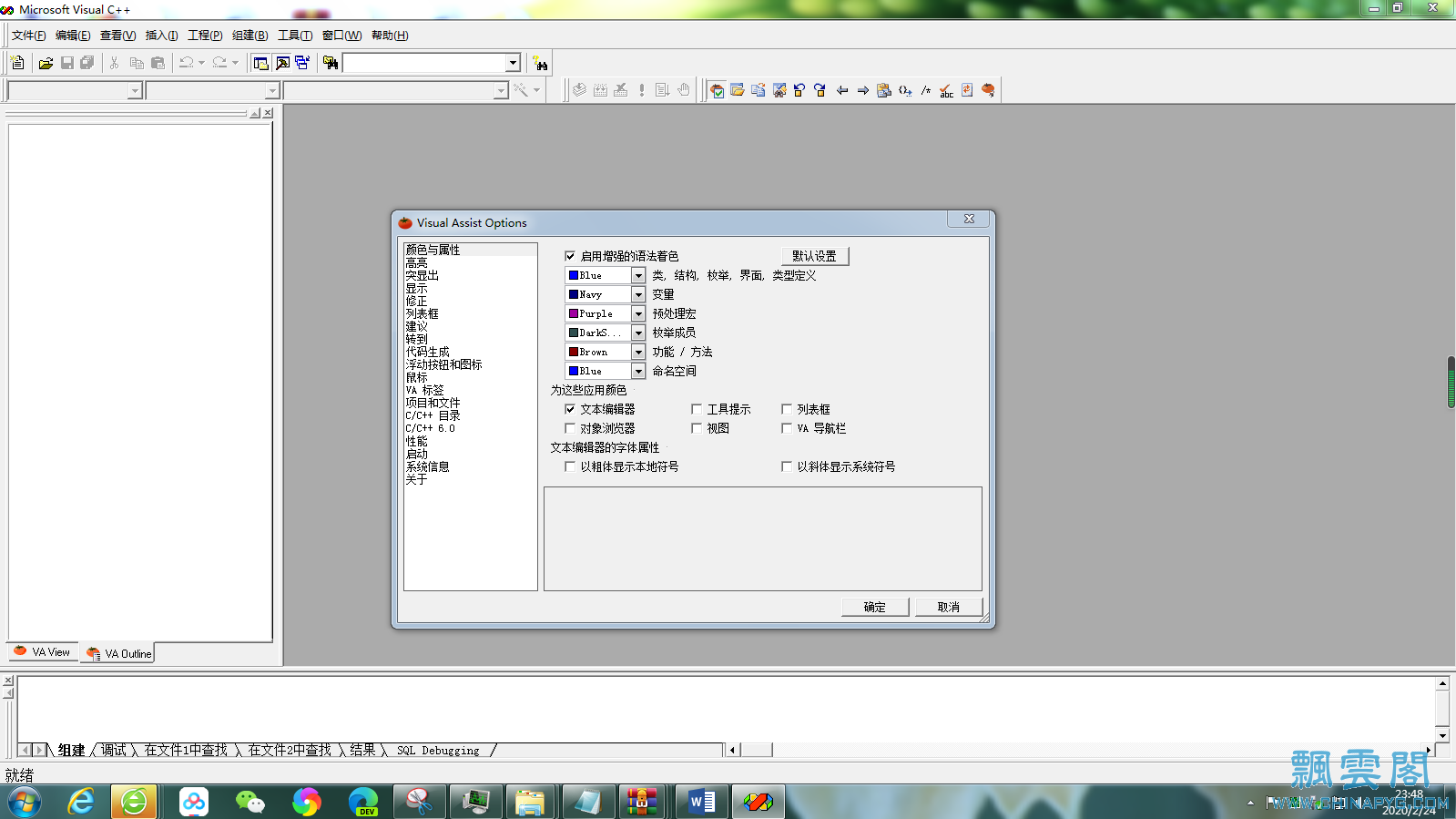Screen dimensions: 1456x819
Task: Open the color dropdown for 命名空间
Action: pyautogui.click(x=638, y=371)
